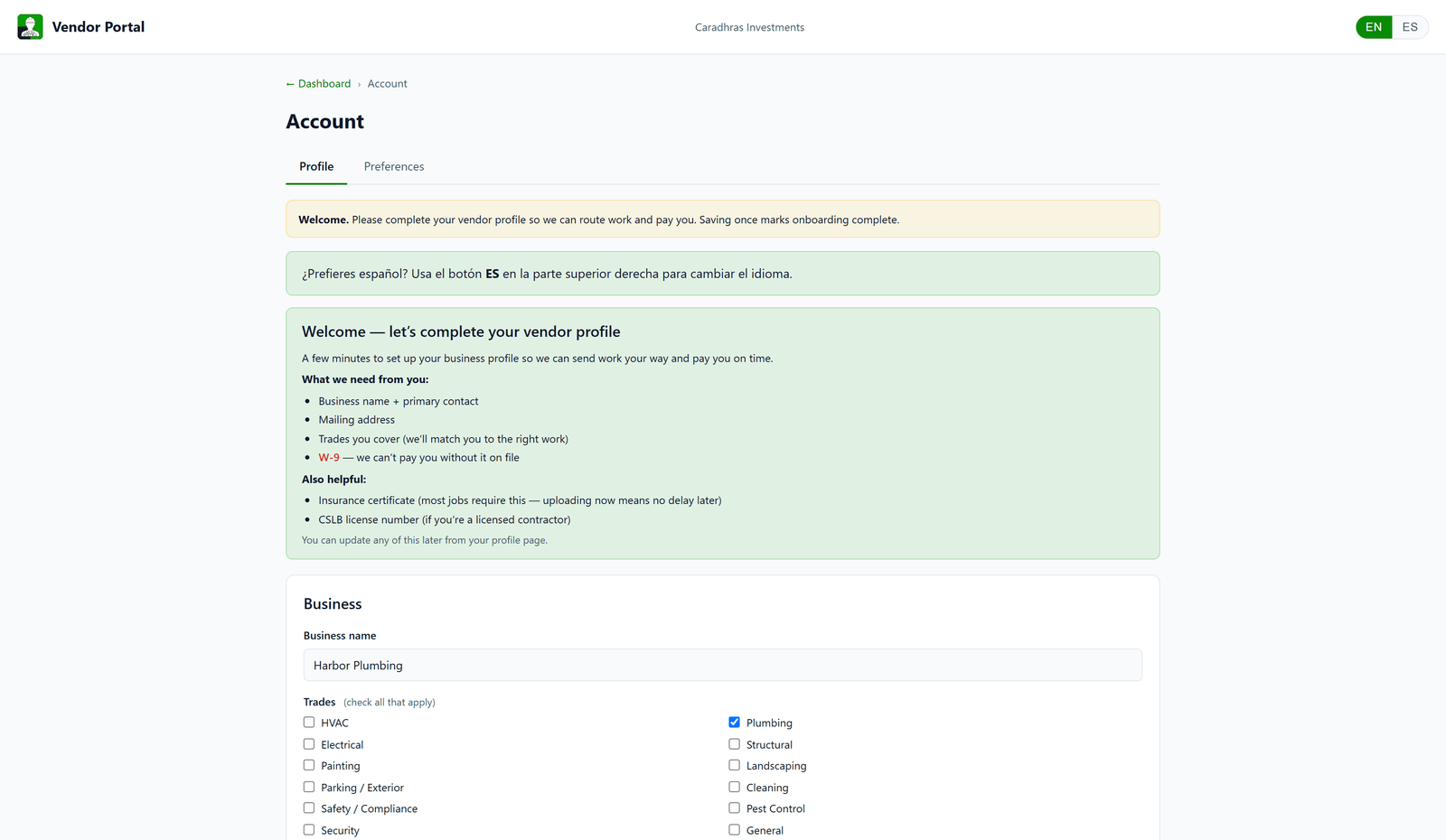Click the 'Mailing address' list item
The height and width of the screenshot is (840, 1446).
coord(356,420)
